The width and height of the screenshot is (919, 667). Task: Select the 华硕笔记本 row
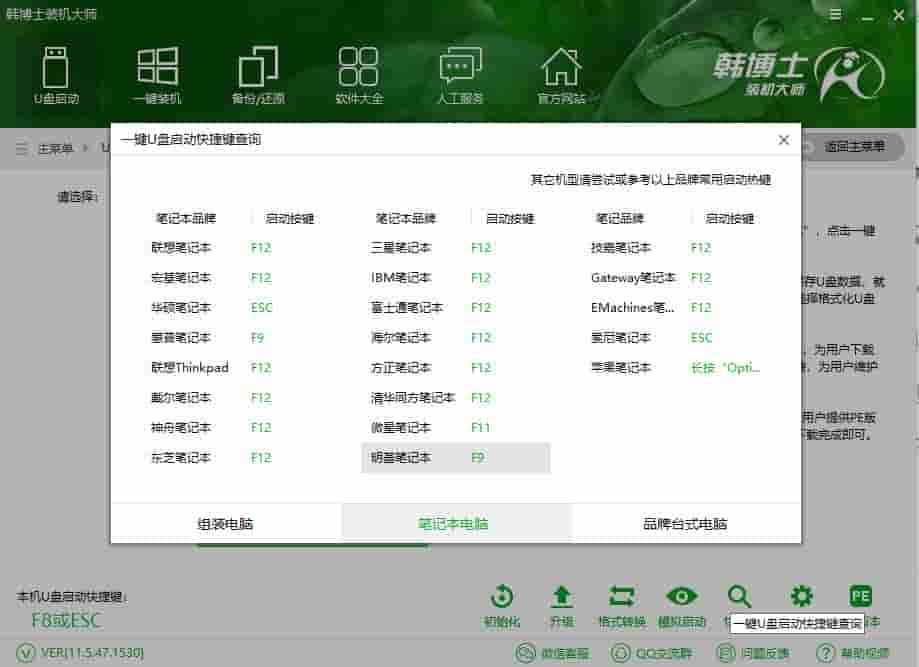(234, 307)
